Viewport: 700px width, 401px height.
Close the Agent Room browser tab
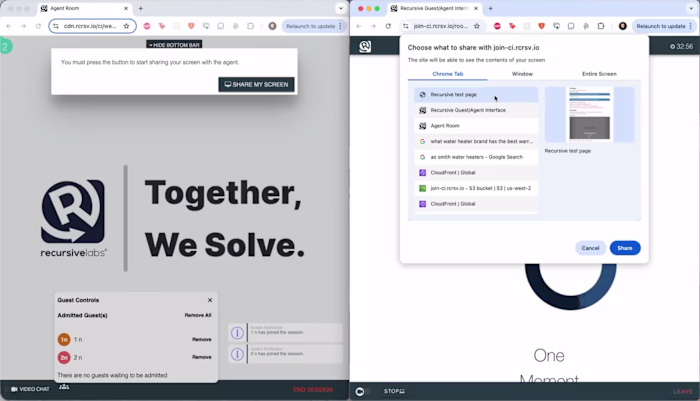[125, 8]
